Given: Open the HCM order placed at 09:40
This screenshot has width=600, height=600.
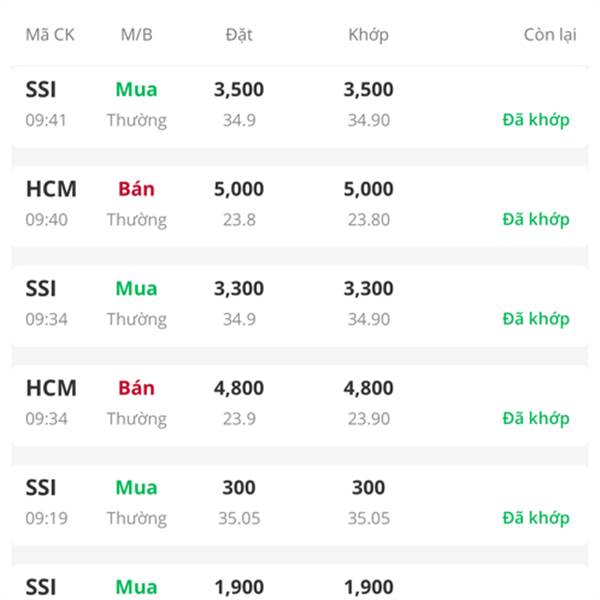Looking at the screenshot, I should pos(300,204).
